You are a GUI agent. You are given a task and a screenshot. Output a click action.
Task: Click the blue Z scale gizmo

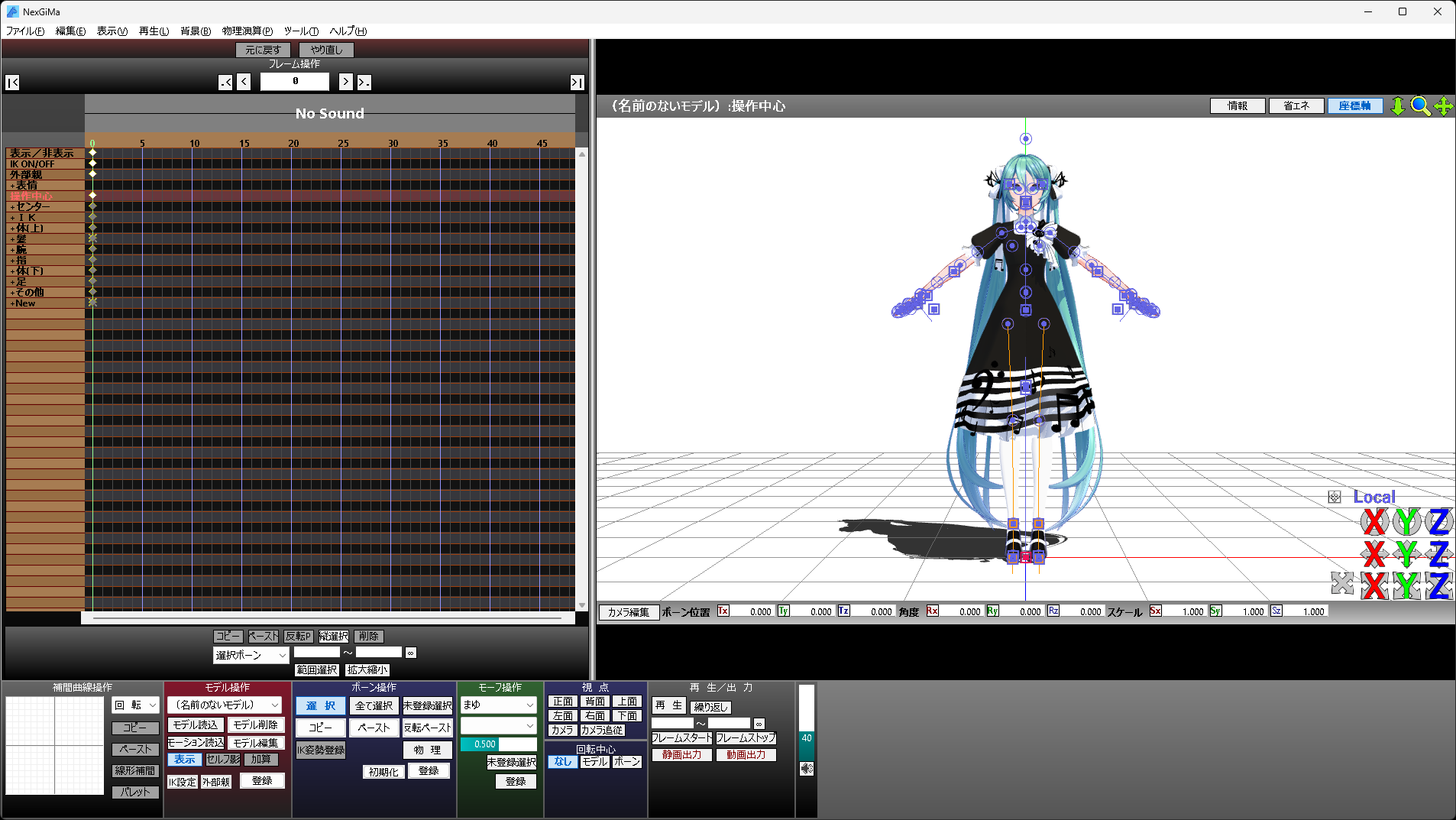click(1438, 585)
